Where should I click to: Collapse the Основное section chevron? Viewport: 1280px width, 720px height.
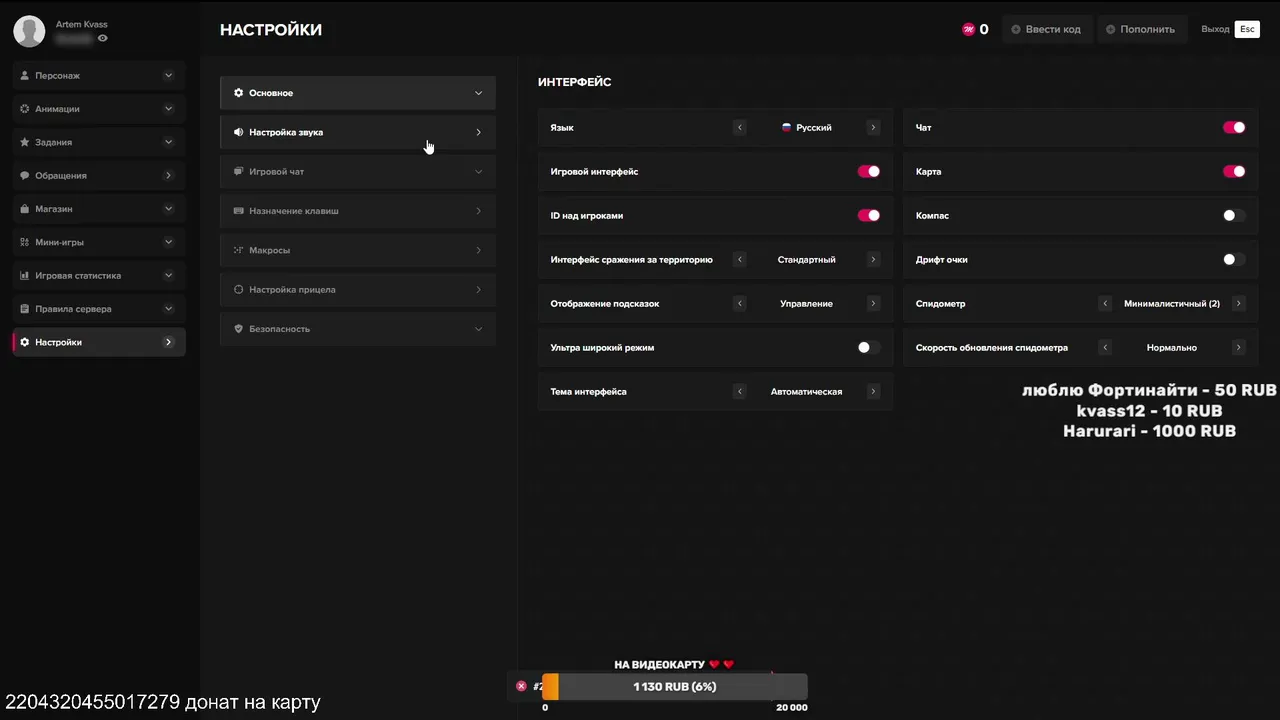(x=478, y=93)
